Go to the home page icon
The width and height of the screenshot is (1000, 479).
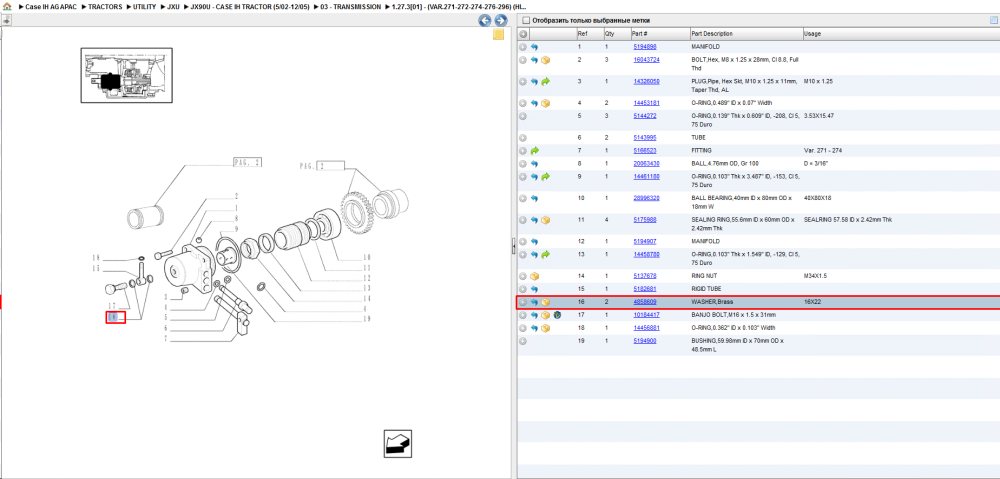tap(7, 6)
